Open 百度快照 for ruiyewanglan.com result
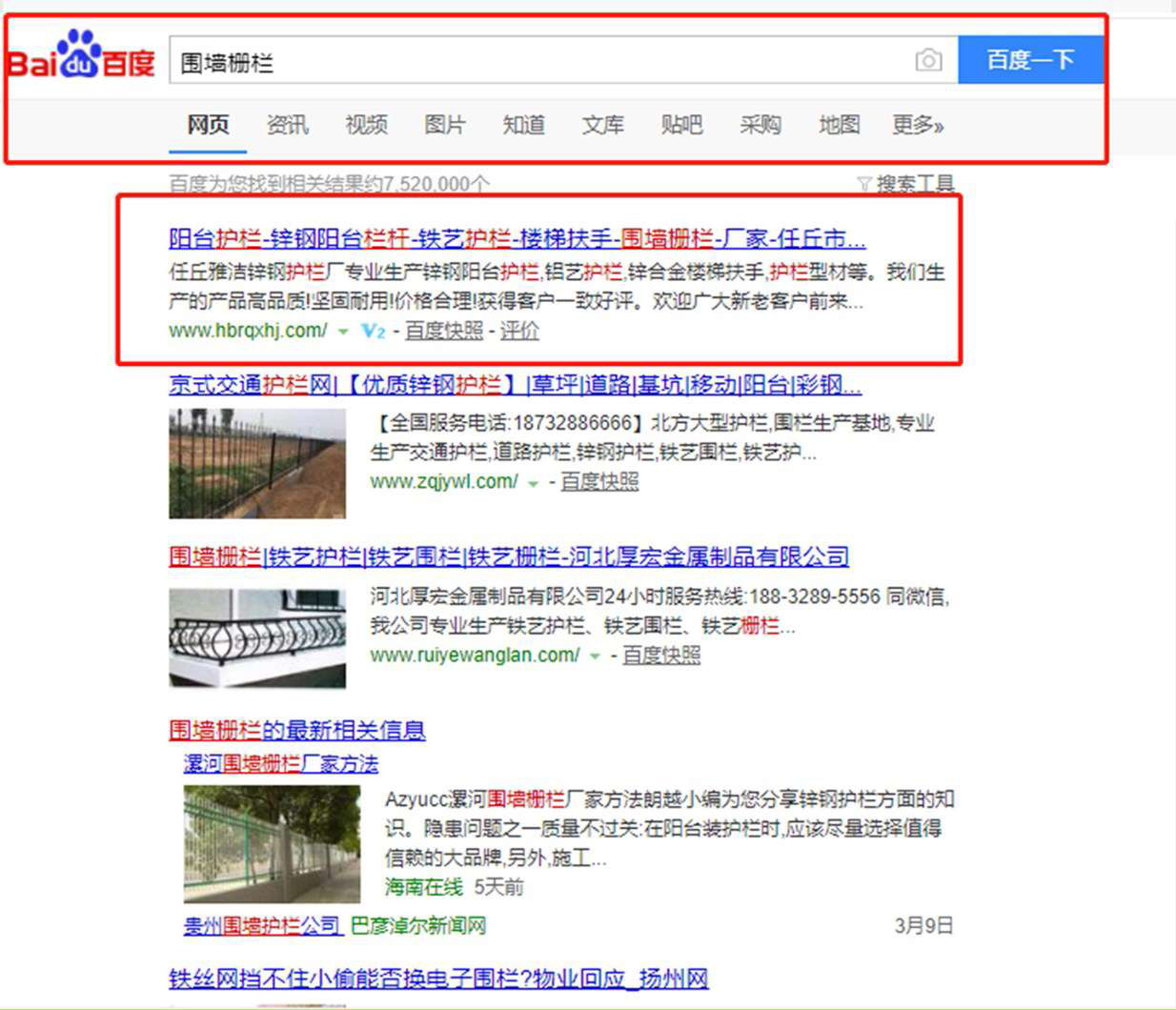 pyautogui.click(x=661, y=656)
